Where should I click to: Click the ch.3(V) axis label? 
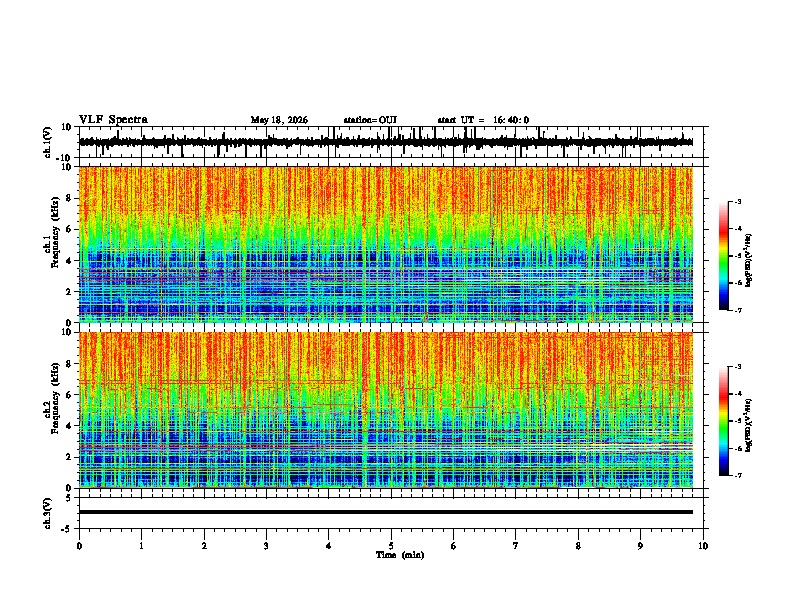coord(48,514)
